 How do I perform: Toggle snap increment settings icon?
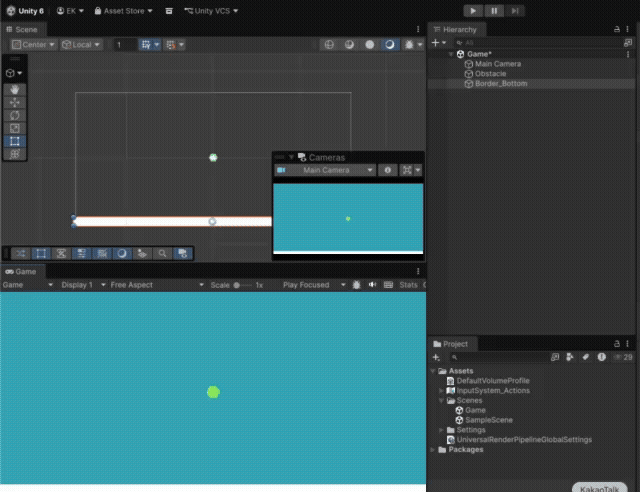(x=171, y=45)
